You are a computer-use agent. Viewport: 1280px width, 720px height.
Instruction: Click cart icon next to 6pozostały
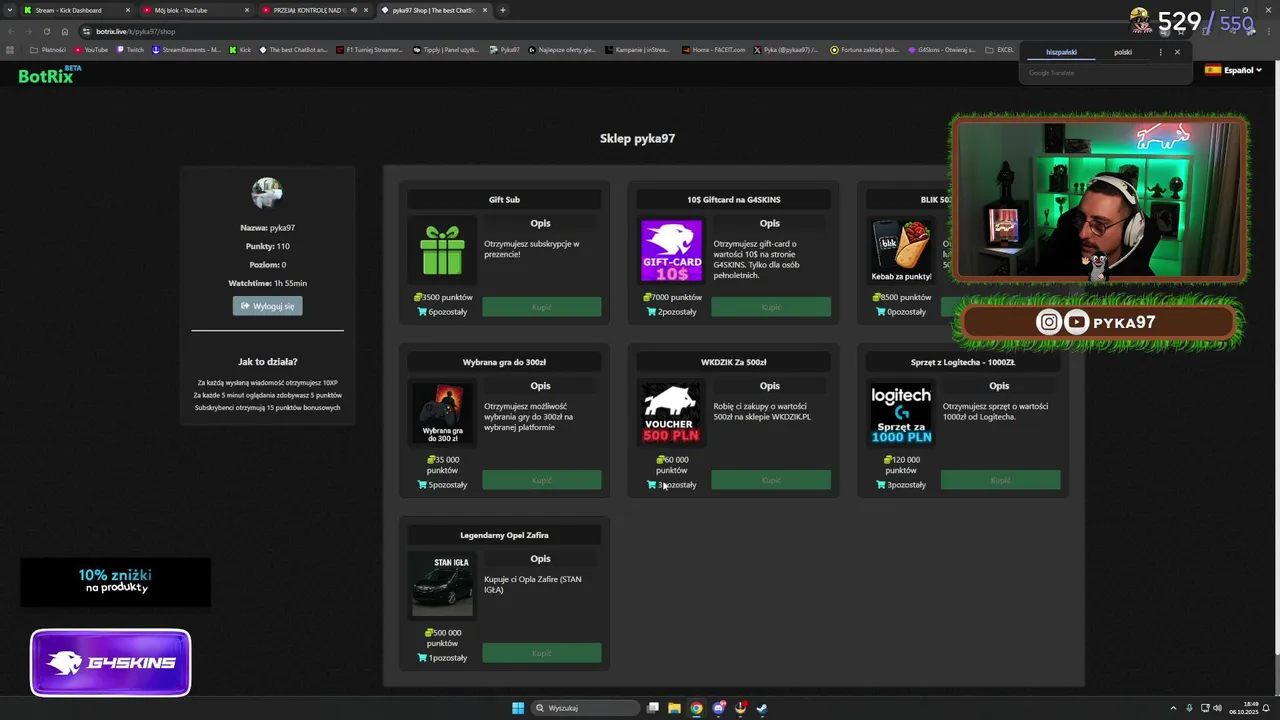tap(422, 312)
